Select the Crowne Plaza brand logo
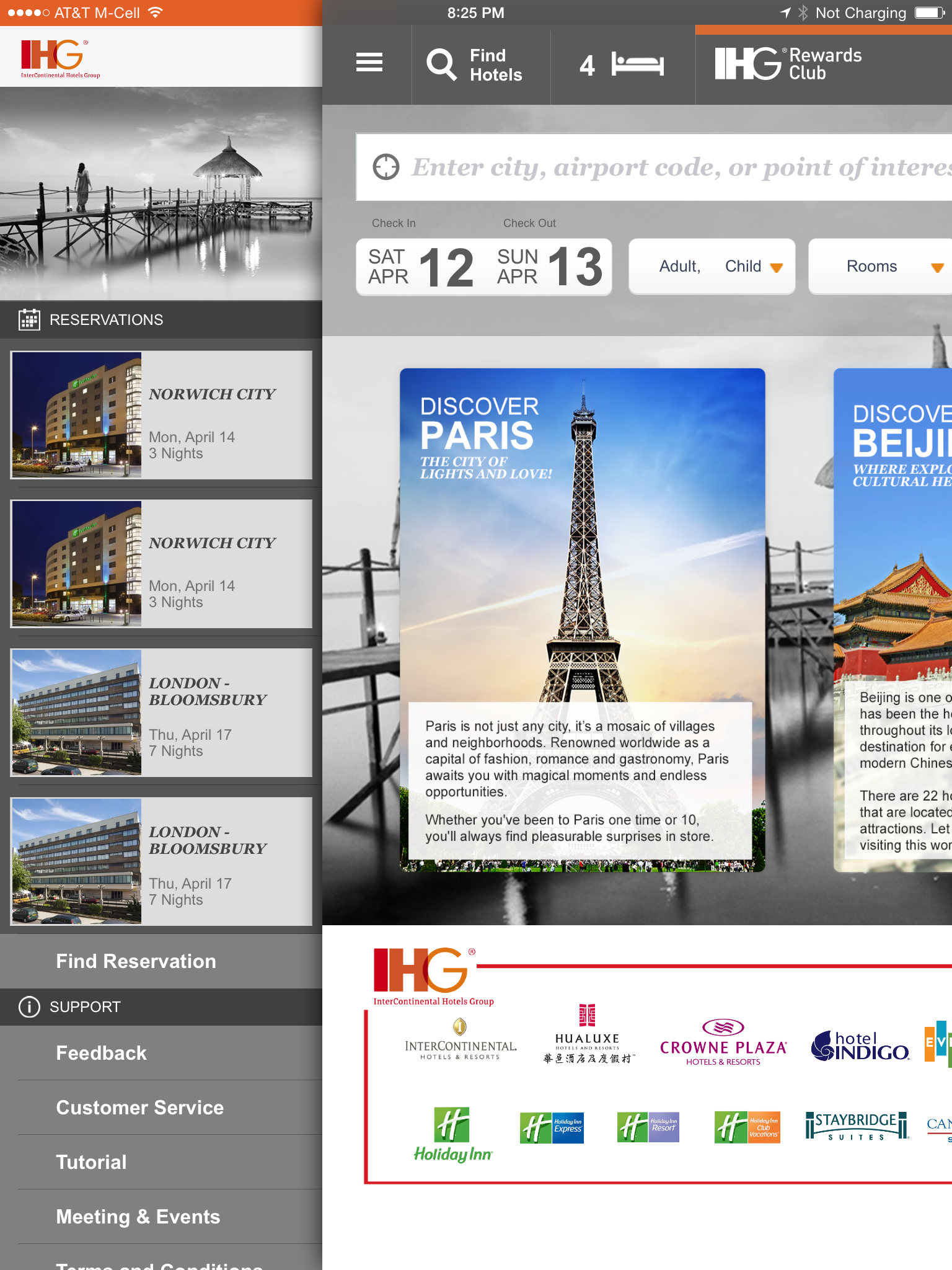The width and height of the screenshot is (952, 1270). (x=723, y=1042)
